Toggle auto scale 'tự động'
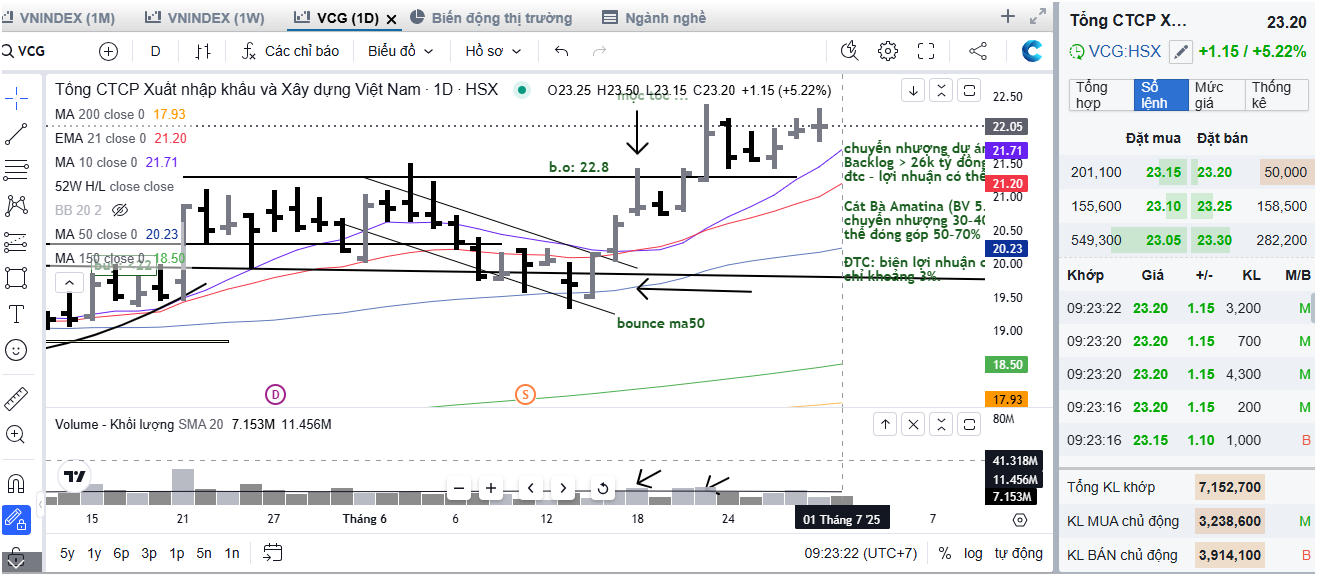 click(x=1018, y=553)
